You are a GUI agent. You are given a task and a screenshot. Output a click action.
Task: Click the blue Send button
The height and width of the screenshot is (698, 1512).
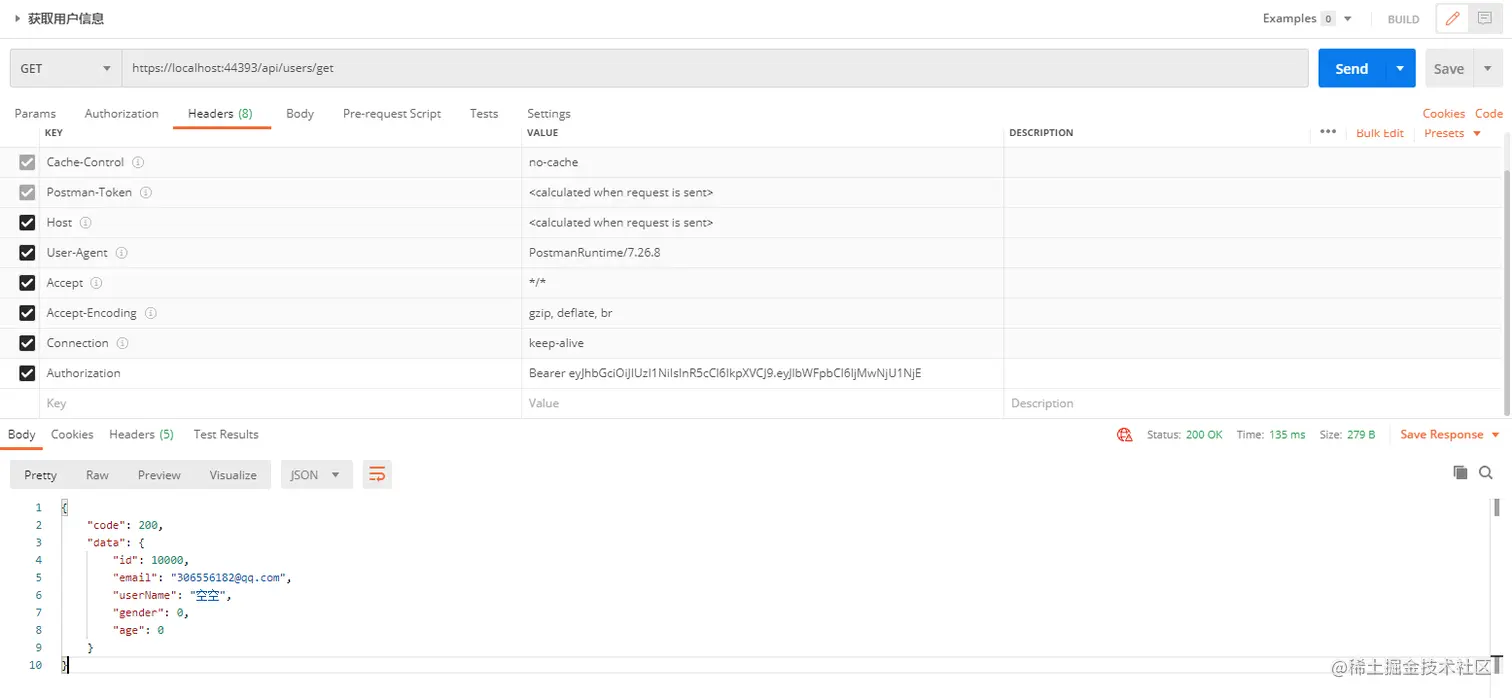click(1352, 68)
